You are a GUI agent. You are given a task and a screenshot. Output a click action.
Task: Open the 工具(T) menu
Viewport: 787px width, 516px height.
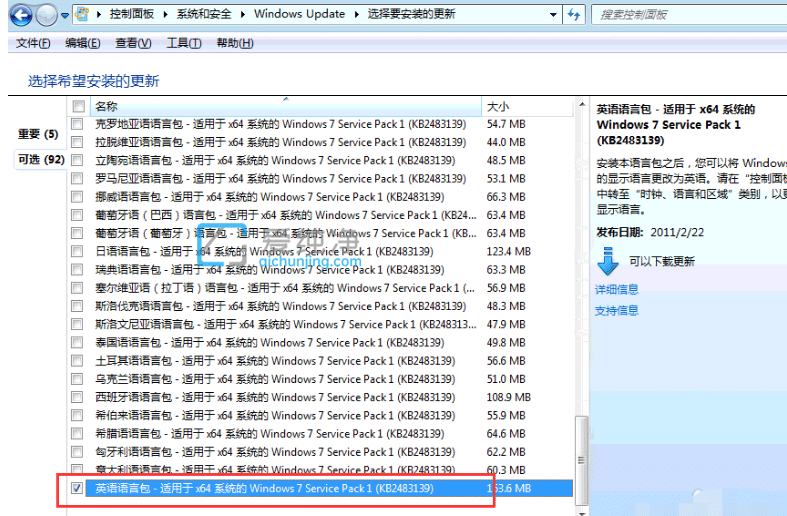pos(184,43)
